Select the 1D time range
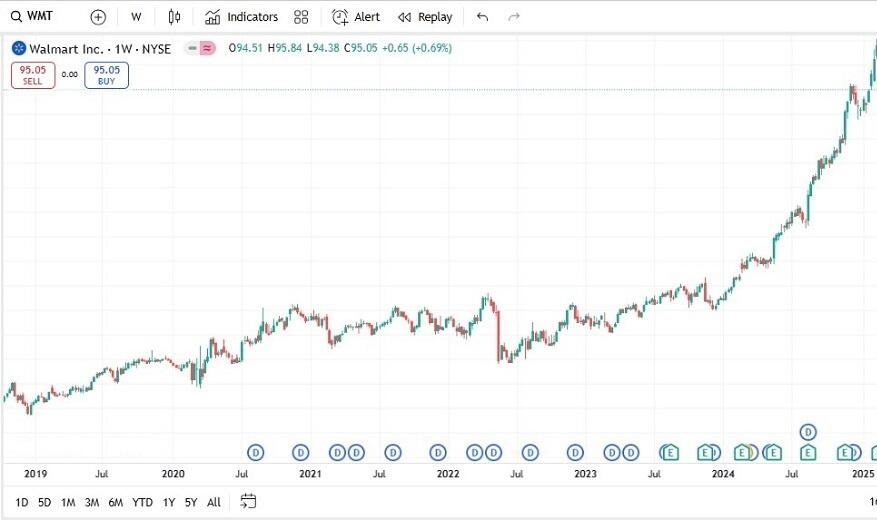 pos(22,502)
